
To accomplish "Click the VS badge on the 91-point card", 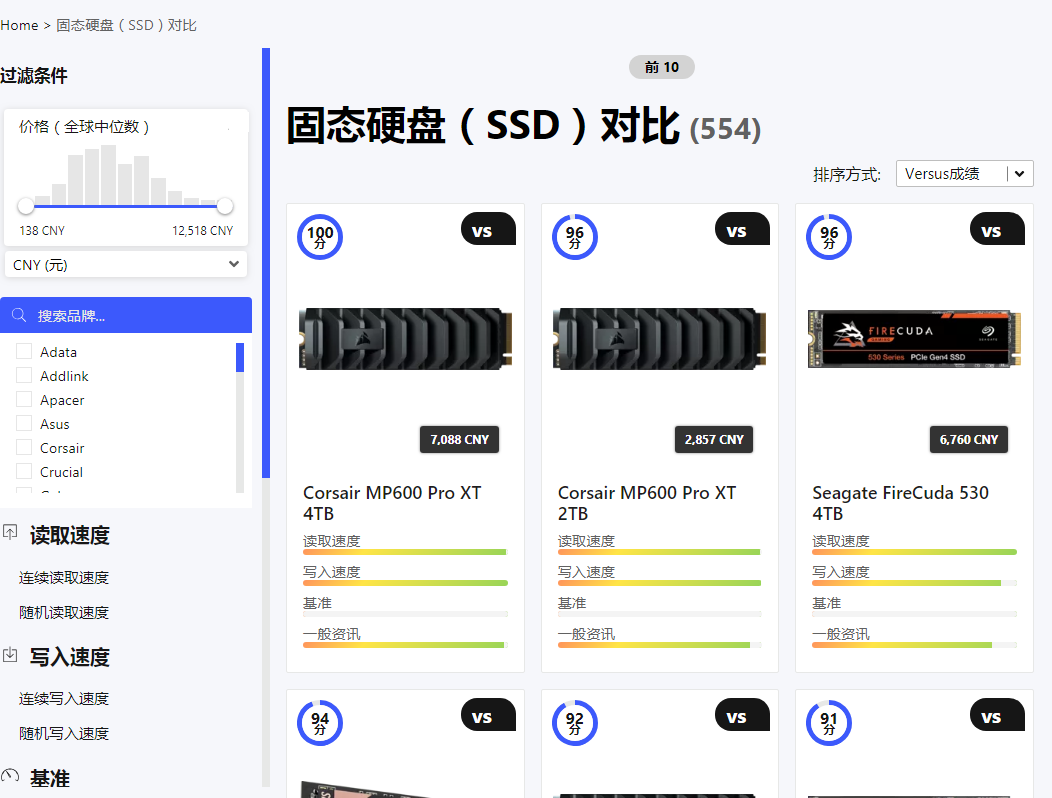I will tap(997, 715).
